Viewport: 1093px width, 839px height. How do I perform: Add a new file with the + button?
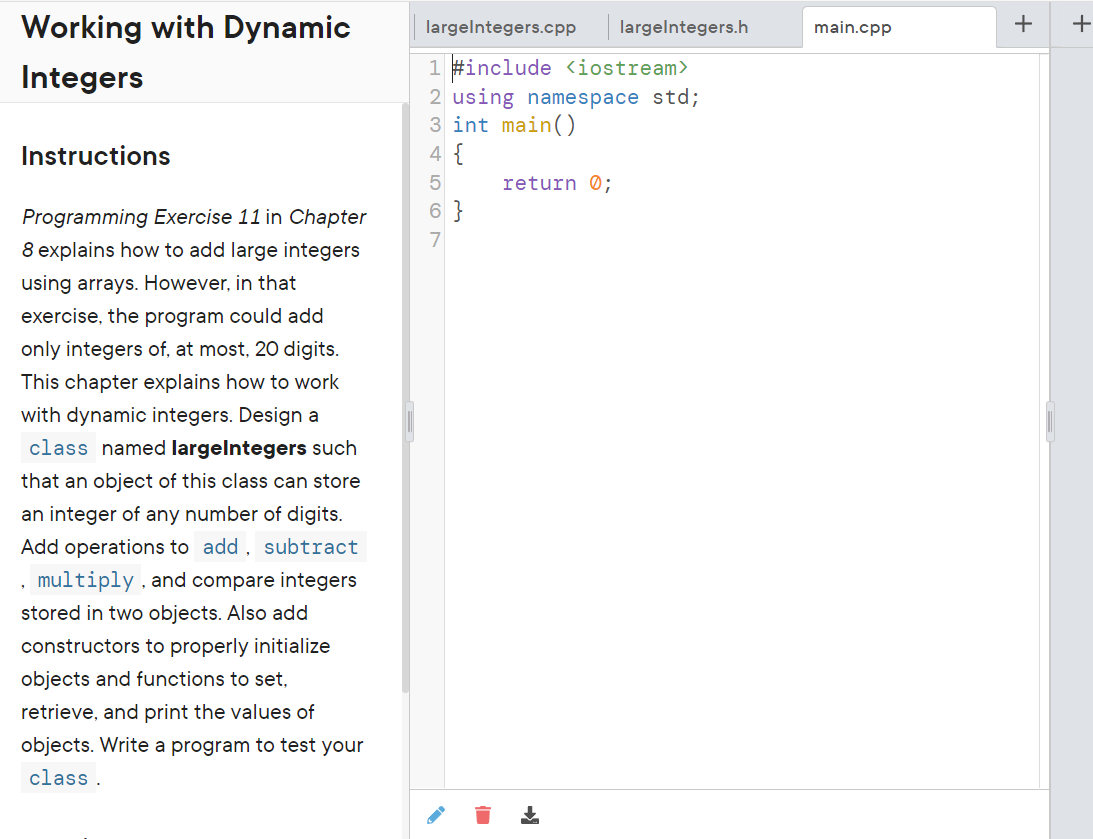tap(1022, 24)
